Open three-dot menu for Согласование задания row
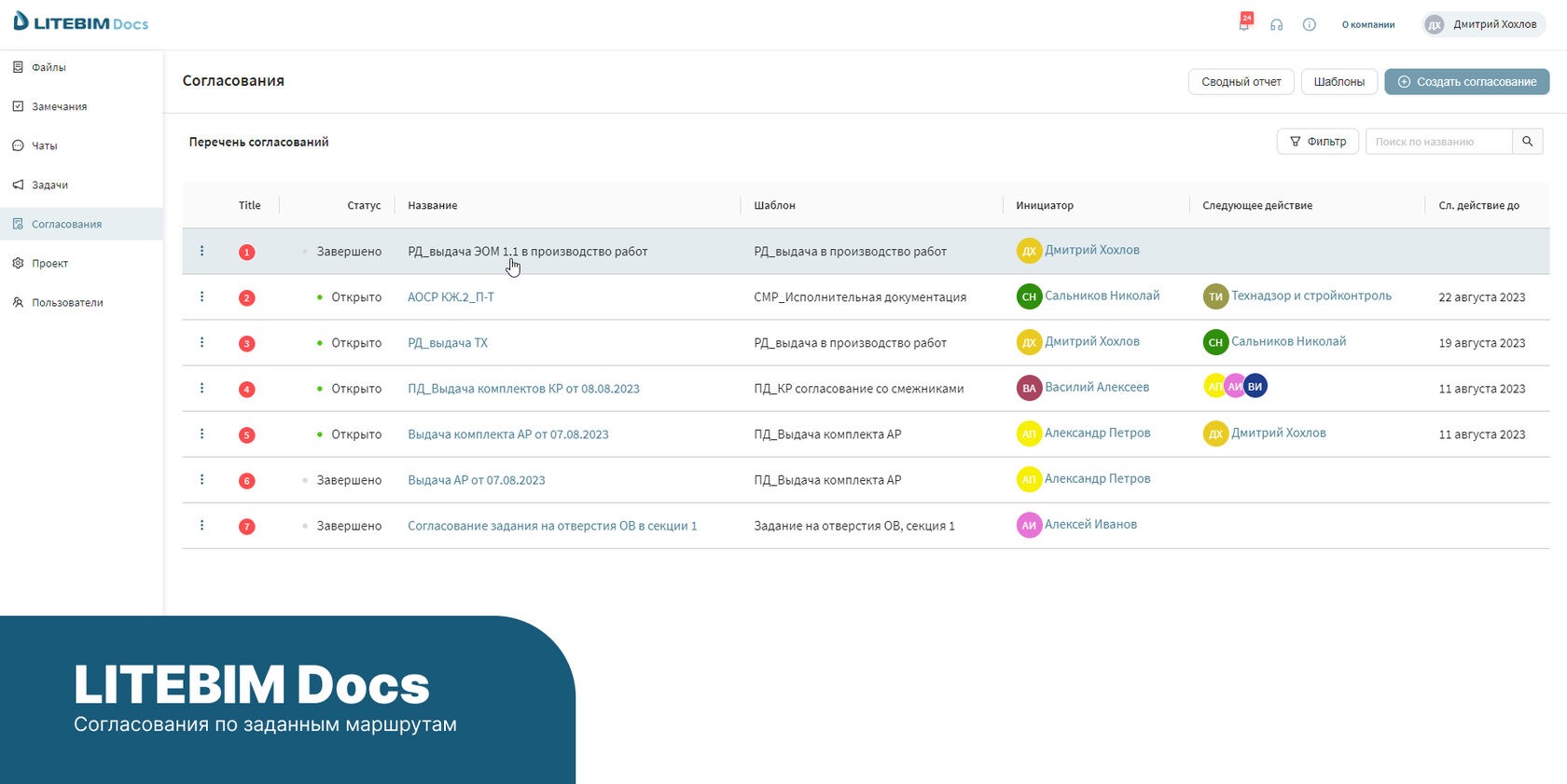 [x=201, y=525]
